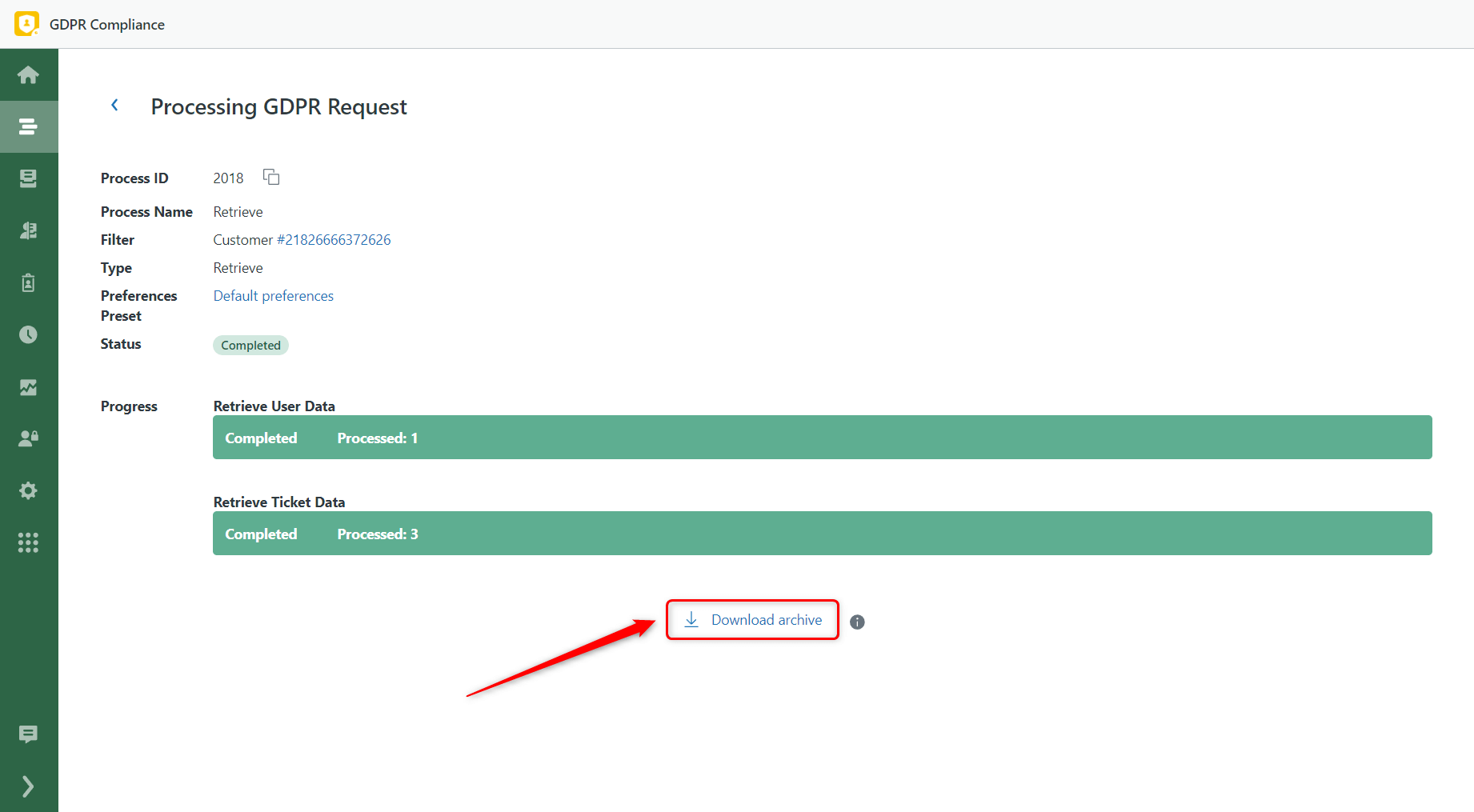Open the clipboard badge sidebar icon

[28, 282]
